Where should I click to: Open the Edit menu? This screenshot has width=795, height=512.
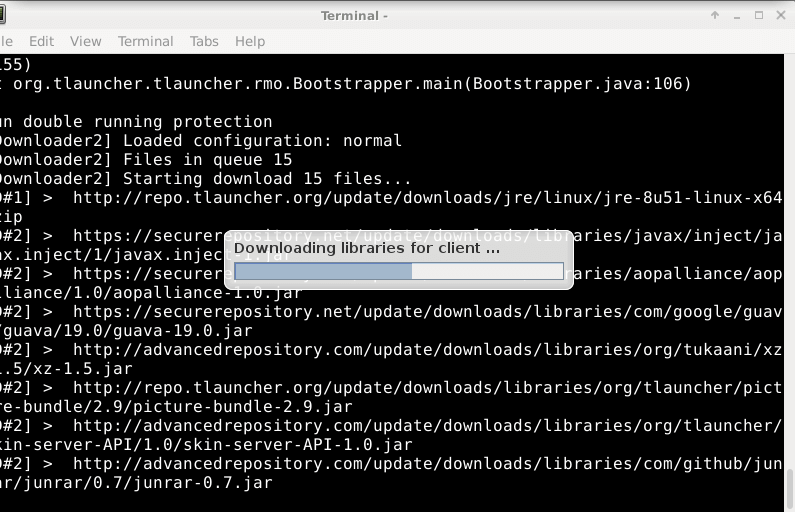41,41
